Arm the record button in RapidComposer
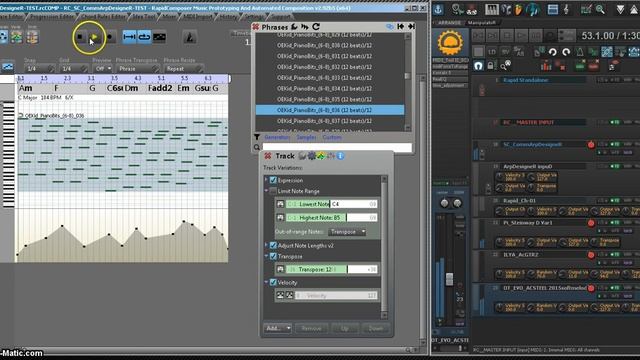The width and height of the screenshot is (640, 360). coord(109,37)
